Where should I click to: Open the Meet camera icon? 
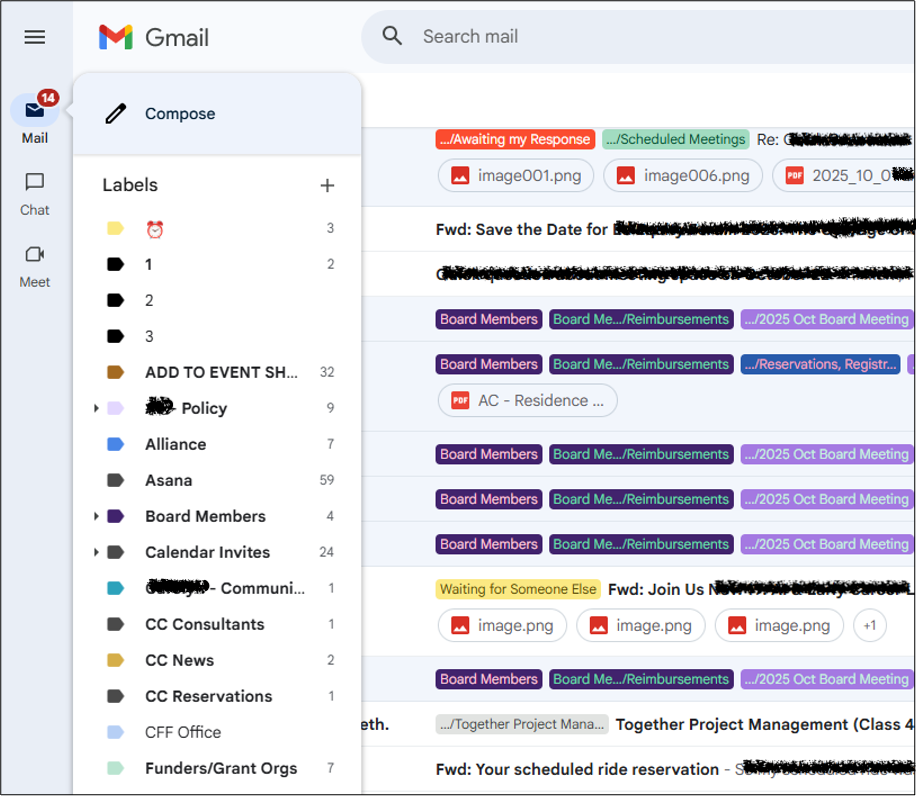(35, 254)
